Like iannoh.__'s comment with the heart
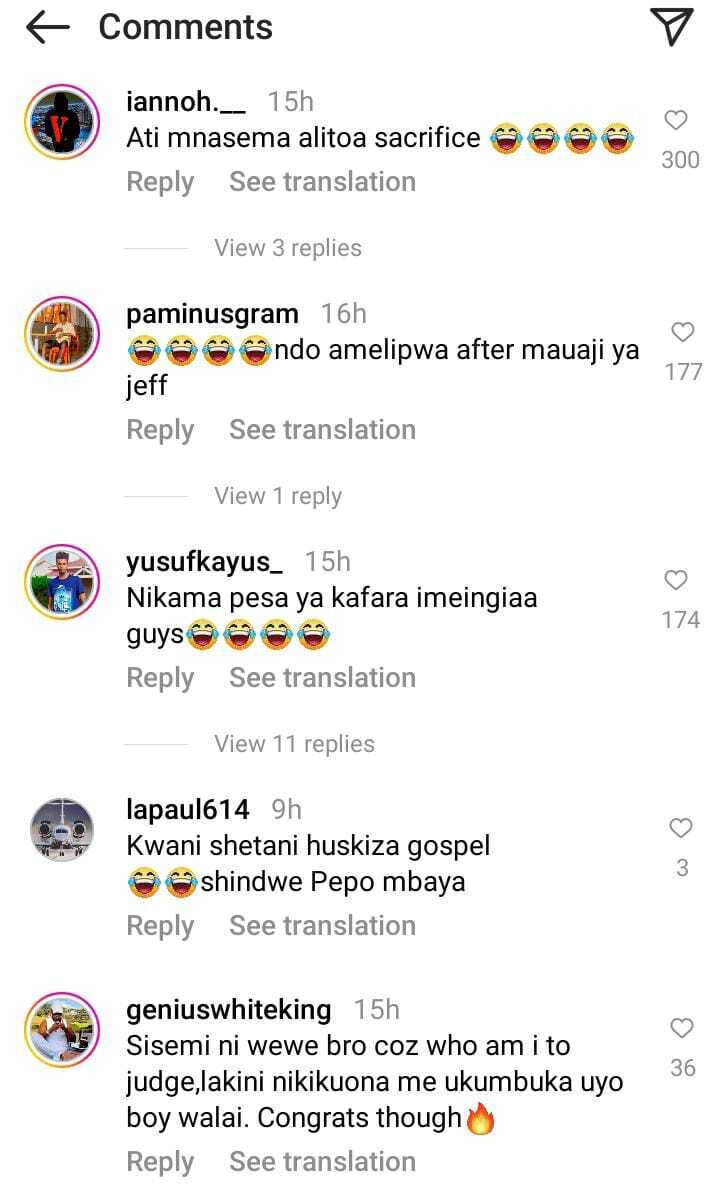Screen dimensions: 720x1200 click(x=677, y=120)
